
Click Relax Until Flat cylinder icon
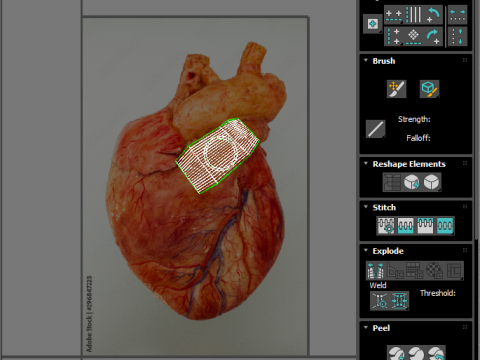(x=412, y=182)
